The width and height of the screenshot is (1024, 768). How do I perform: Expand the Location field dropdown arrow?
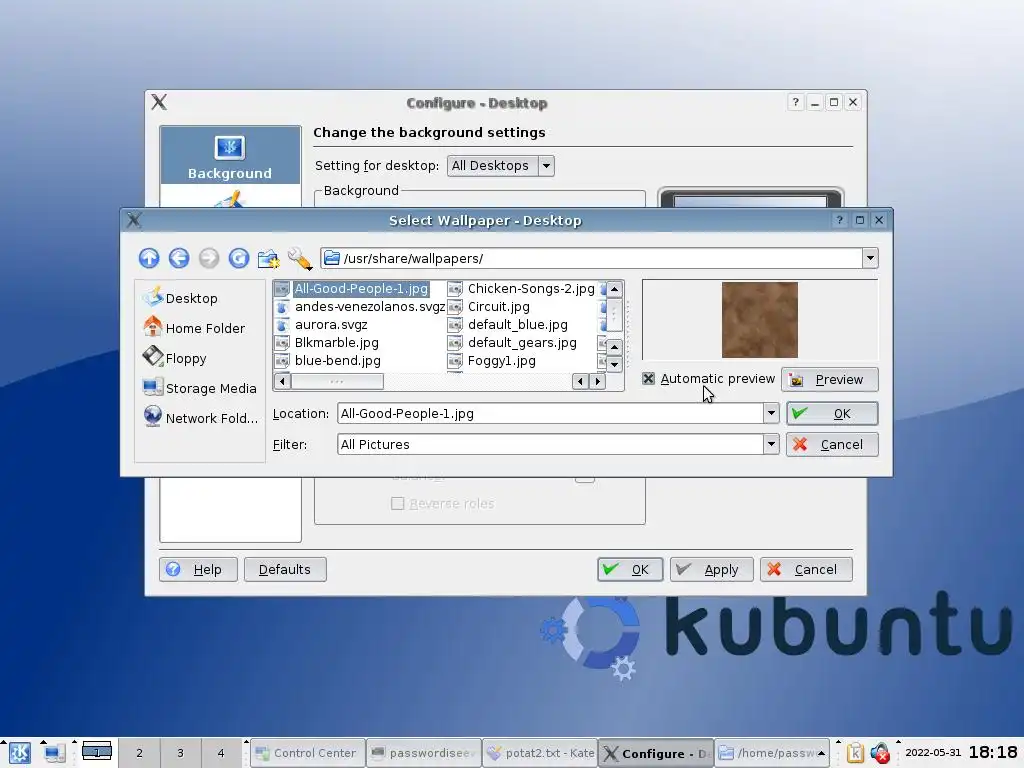pyautogui.click(x=771, y=413)
